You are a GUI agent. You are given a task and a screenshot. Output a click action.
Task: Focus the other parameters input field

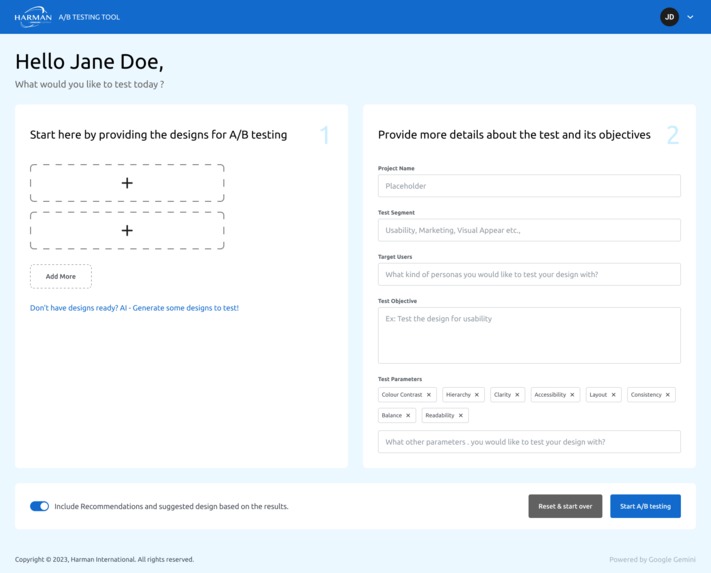point(529,442)
